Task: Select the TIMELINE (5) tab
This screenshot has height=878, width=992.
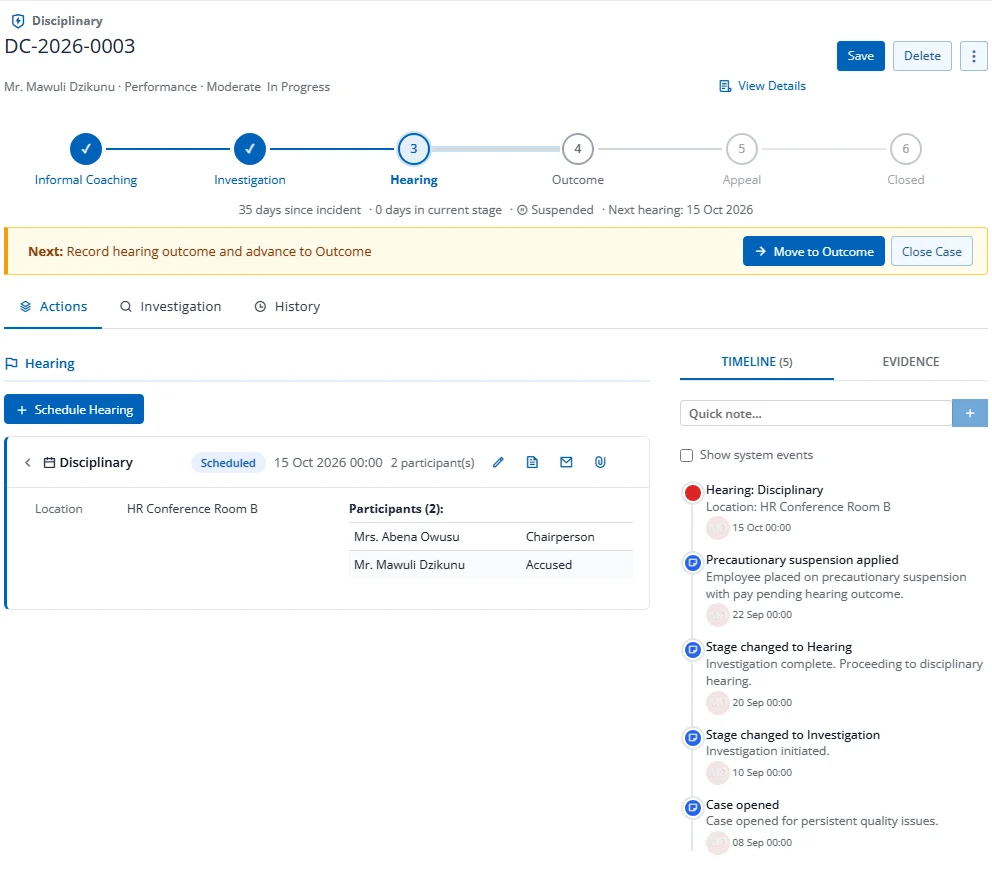Action: (x=757, y=362)
